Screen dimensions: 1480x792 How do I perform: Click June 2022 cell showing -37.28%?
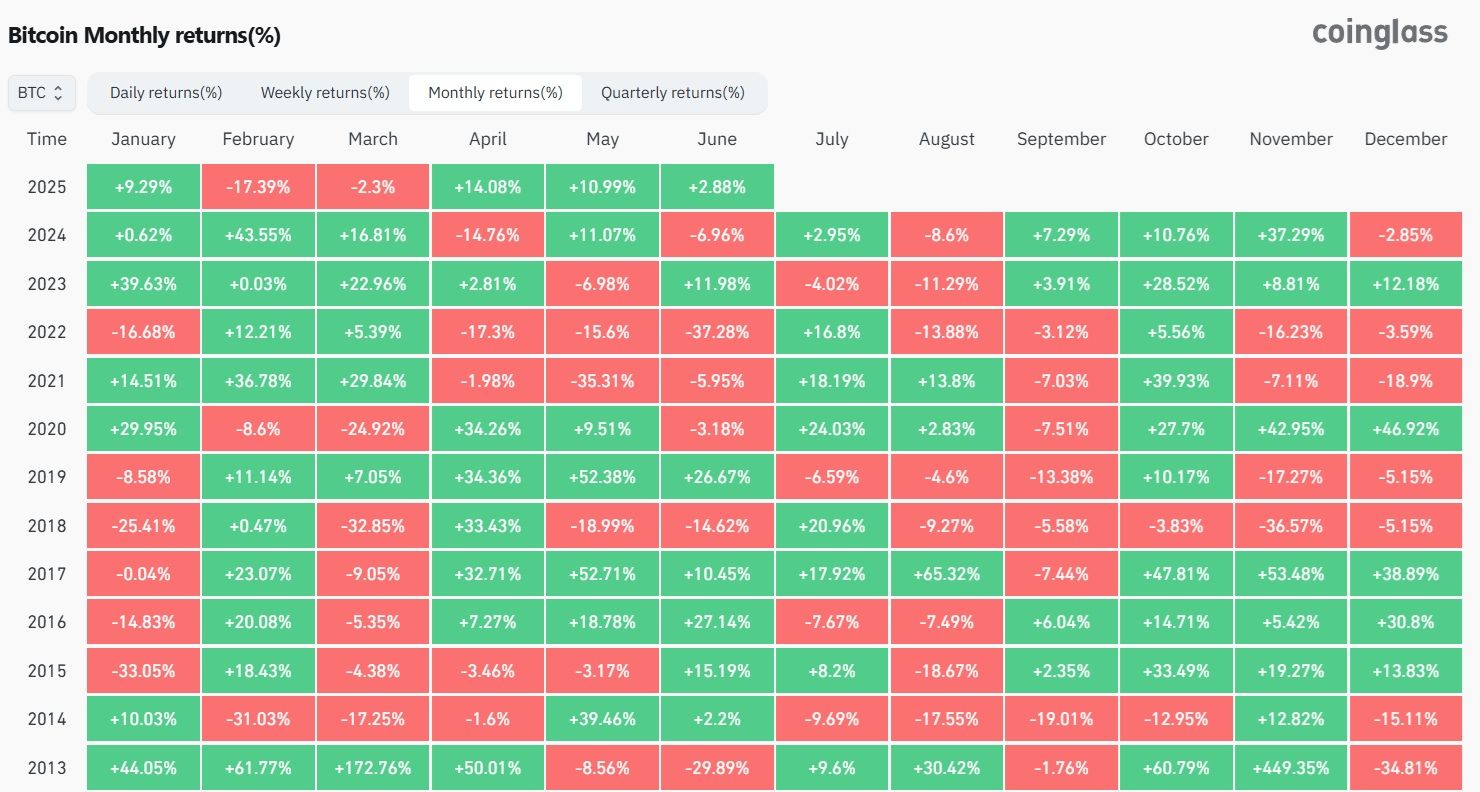point(717,332)
